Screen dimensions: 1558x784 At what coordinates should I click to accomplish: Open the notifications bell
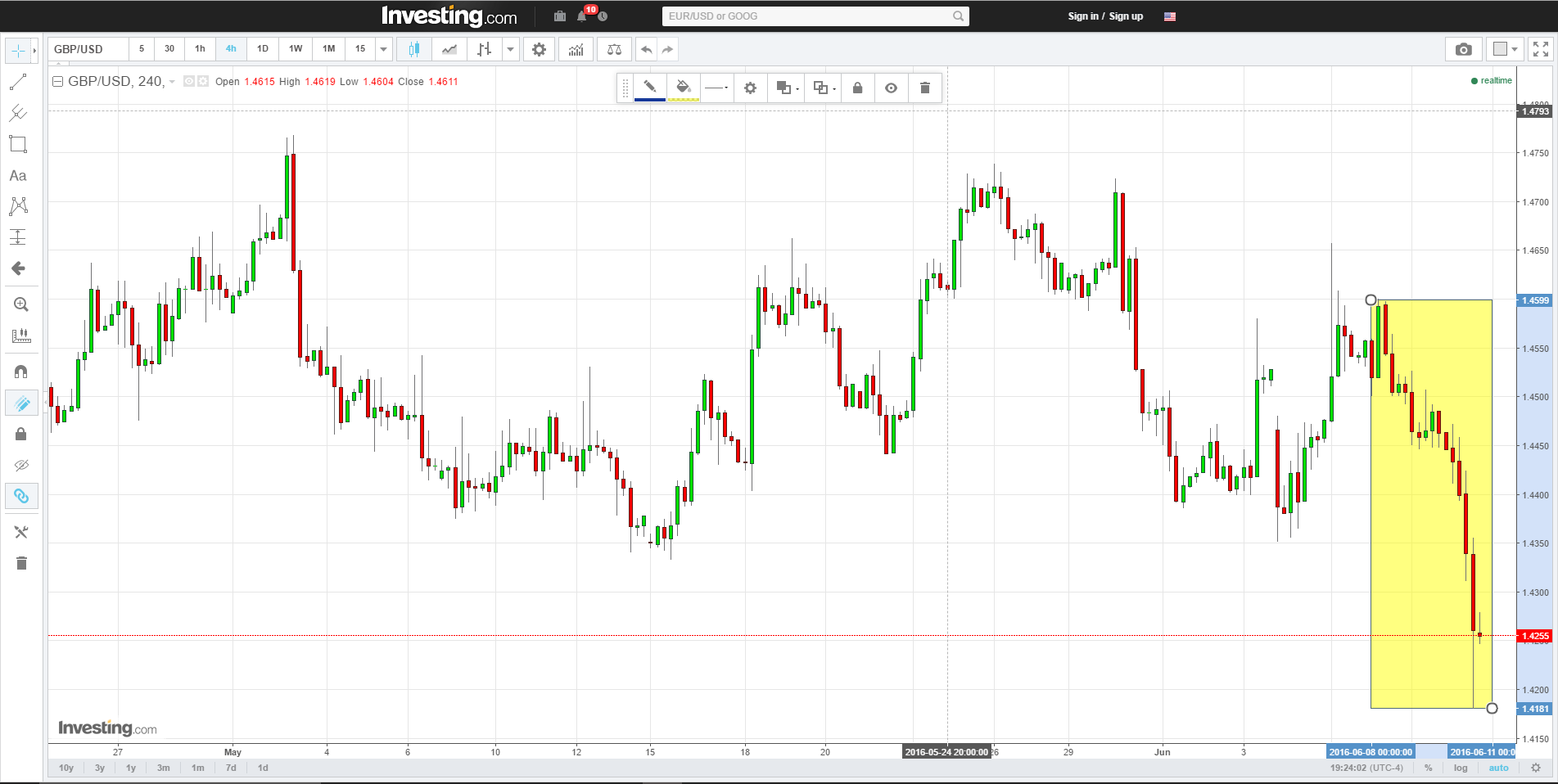pyautogui.click(x=582, y=16)
